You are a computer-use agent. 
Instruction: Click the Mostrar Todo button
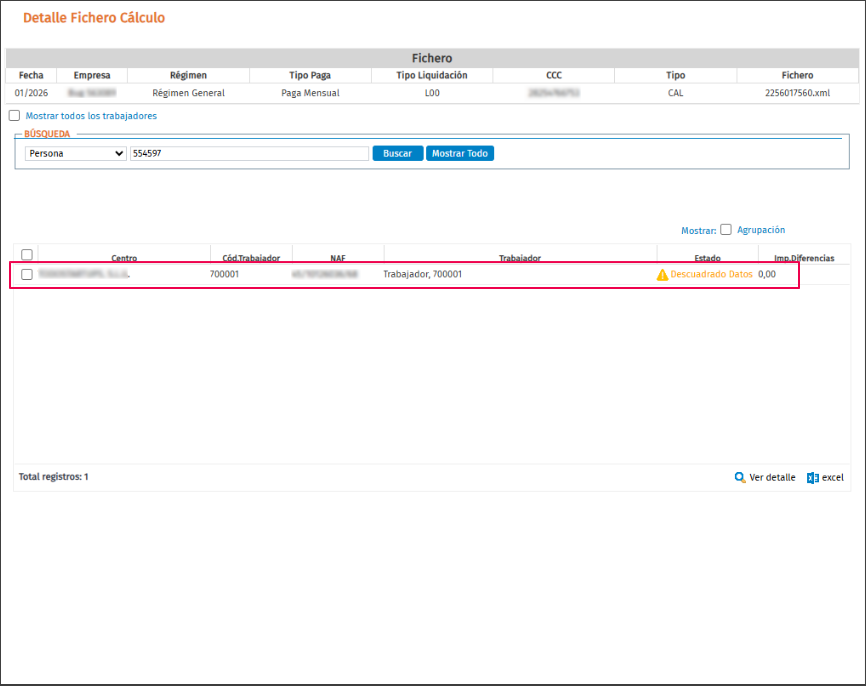click(x=460, y=154)
